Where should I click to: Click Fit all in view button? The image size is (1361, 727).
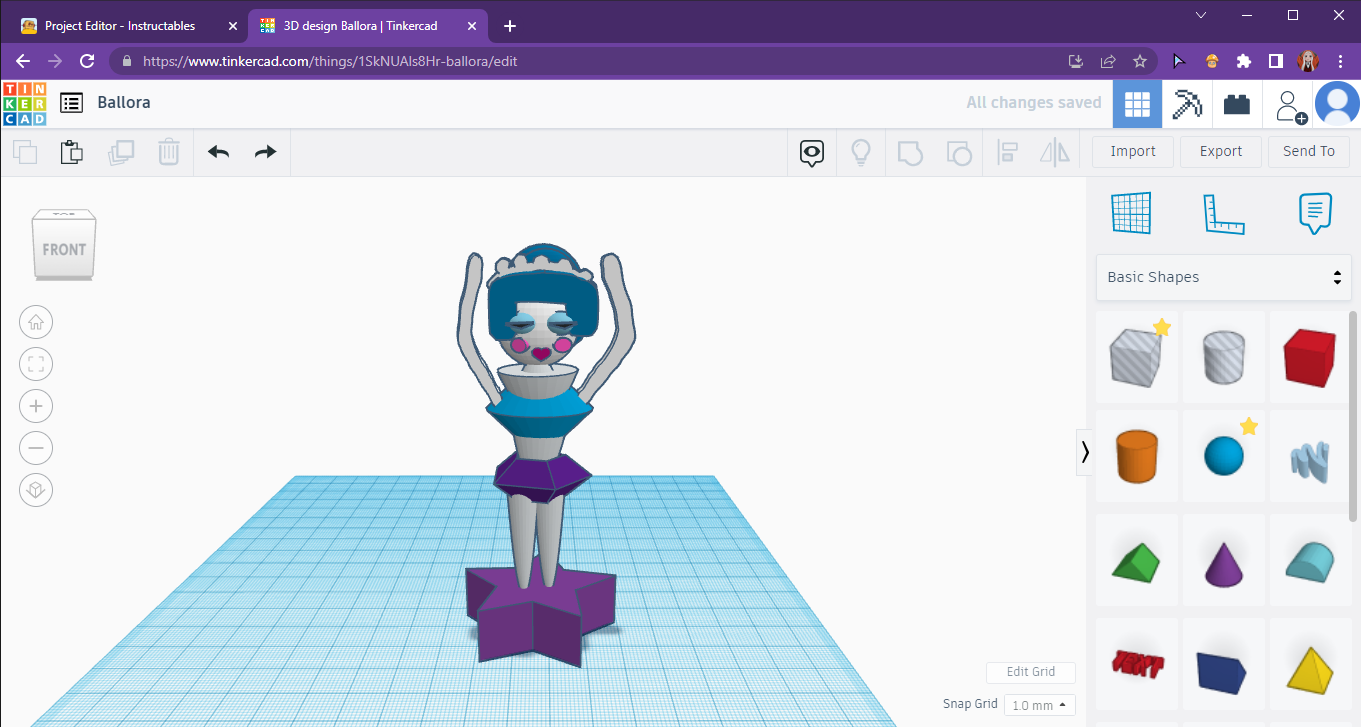[36, 364]
